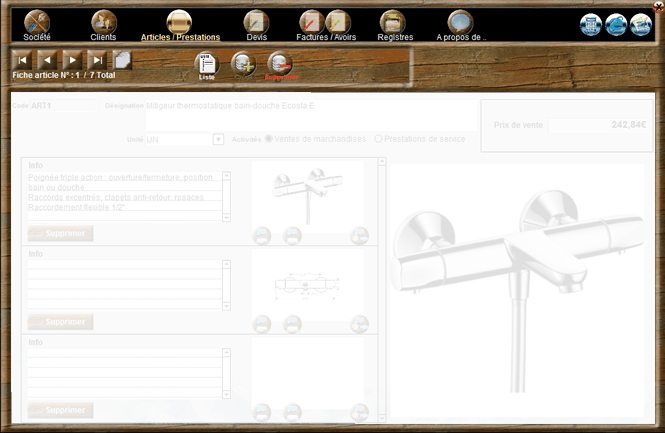Image resolution: width=665 pixels, height=433 pixels.
Task: Open the A propos de icon
Action: point(460,21)
